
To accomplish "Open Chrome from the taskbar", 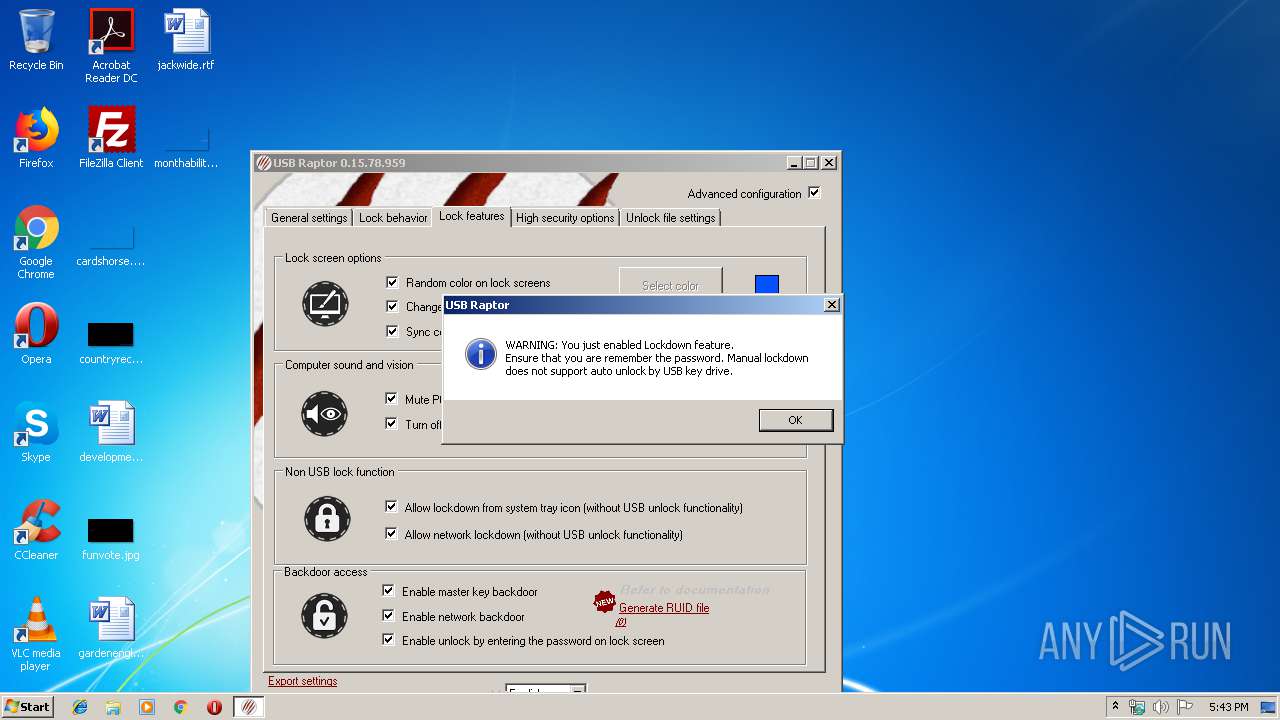I will 181,707.
